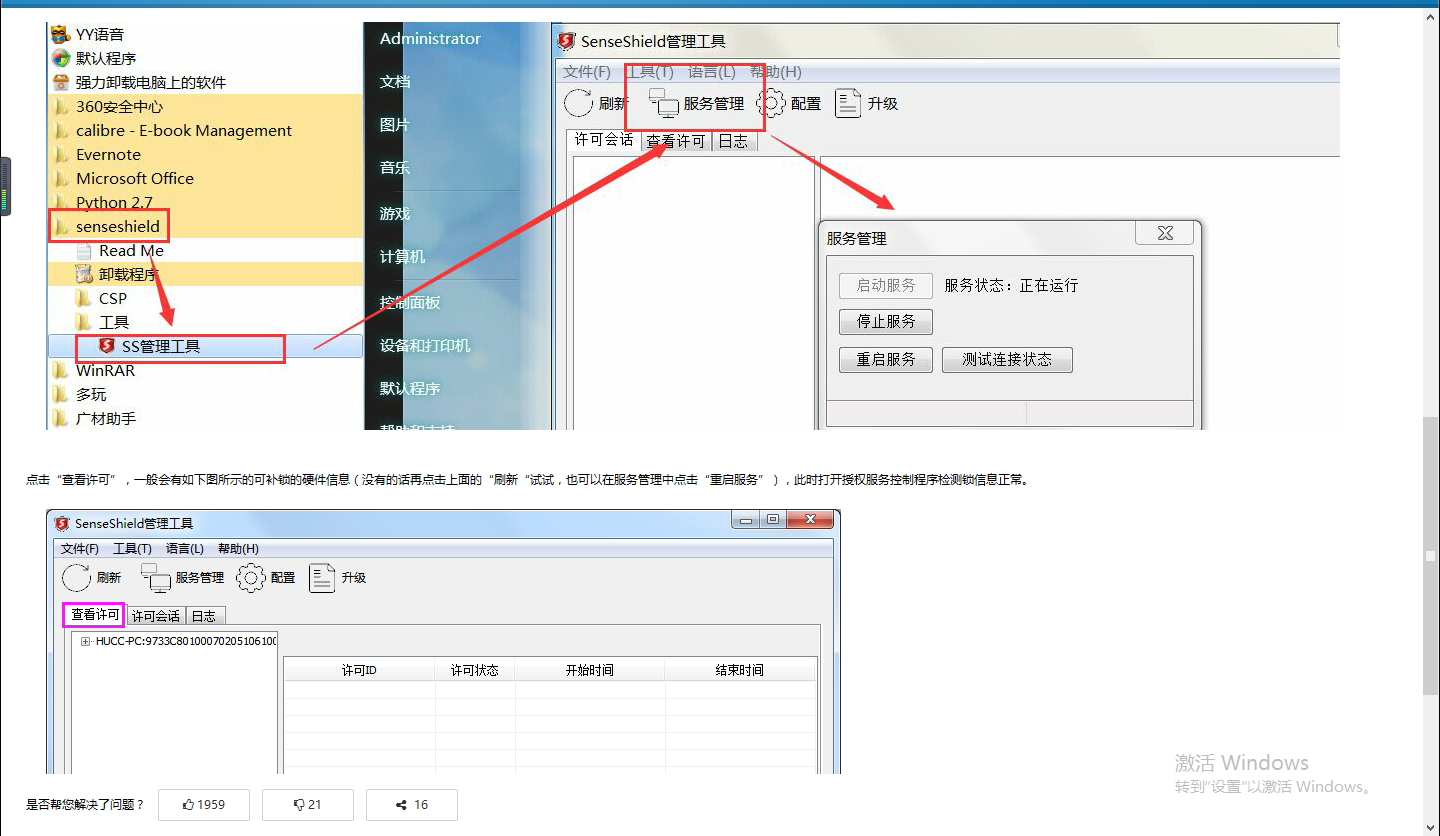
Task: Click the folder icon next to CSP
Action: click(84, 298)
